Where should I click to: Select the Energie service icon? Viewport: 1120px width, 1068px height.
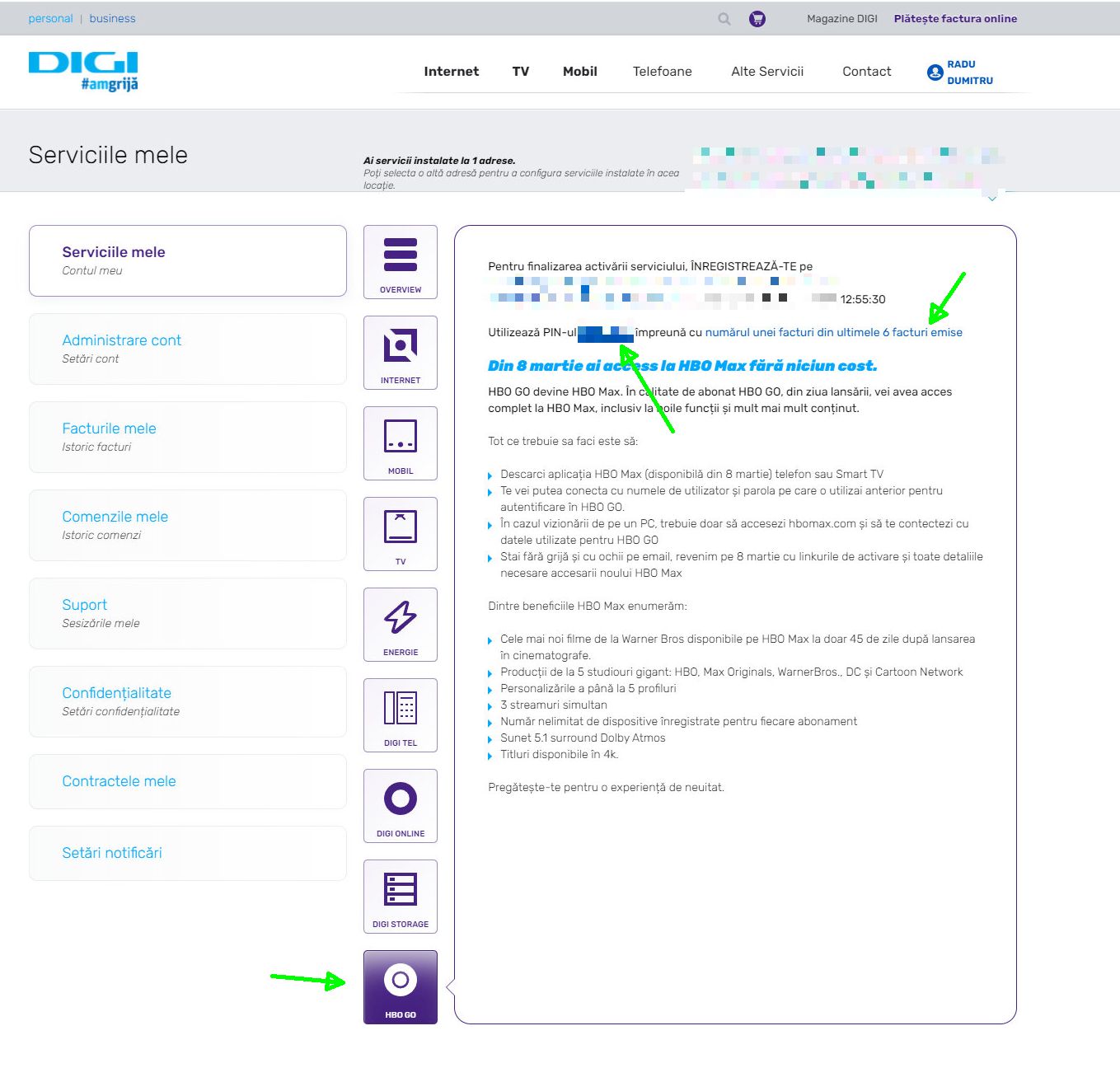click(x=401, y=625)
